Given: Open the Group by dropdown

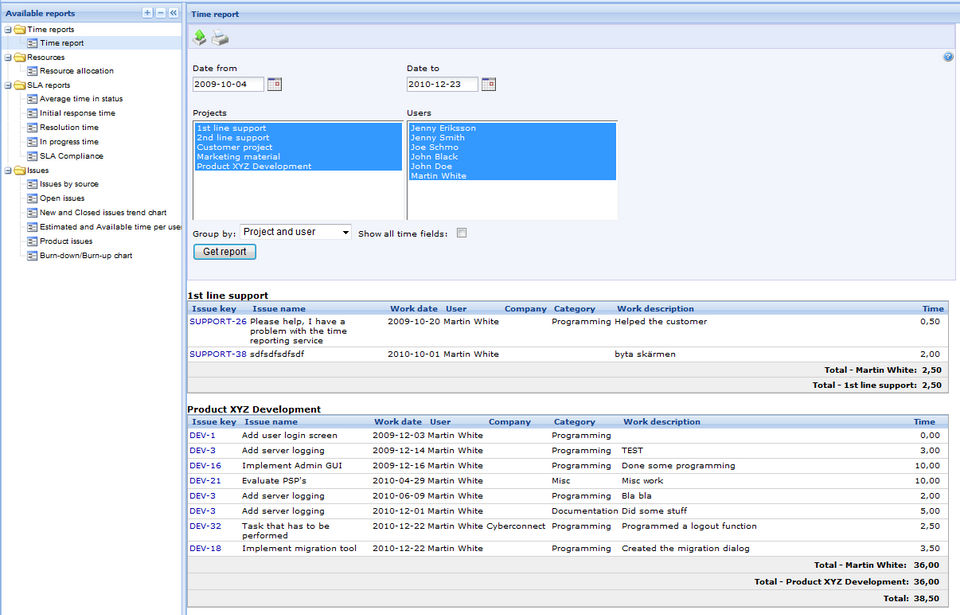Looking at the screenshot, I should [296, 232].
